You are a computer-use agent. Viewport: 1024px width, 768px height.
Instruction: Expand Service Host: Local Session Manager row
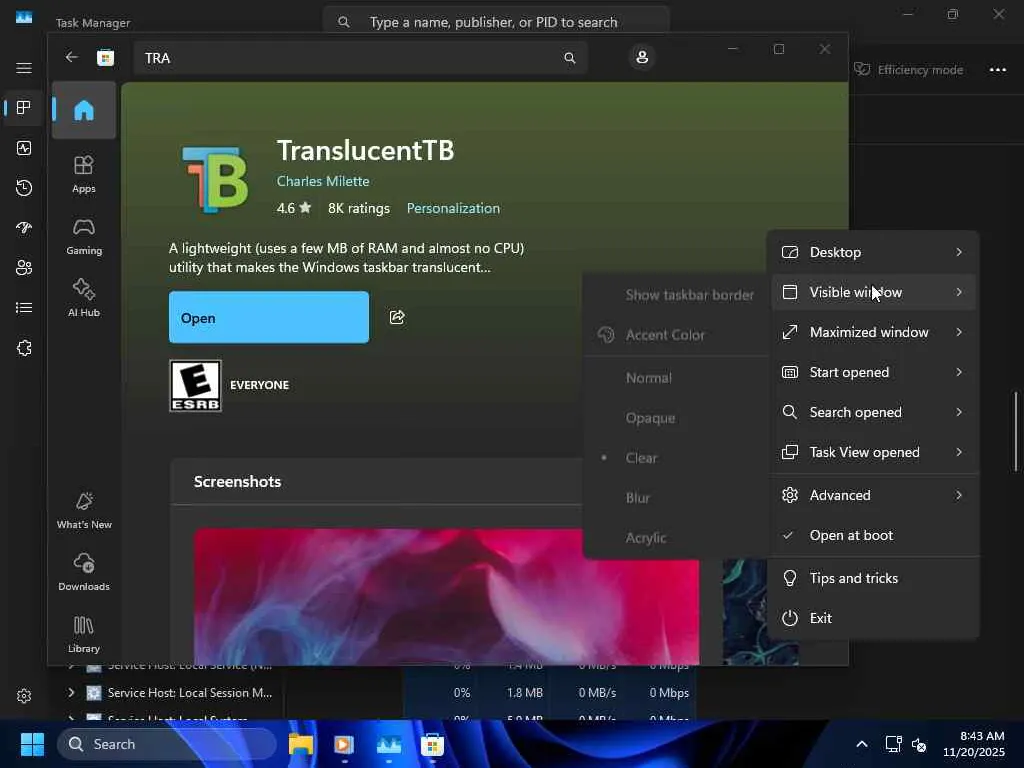(x=71, y=692)
